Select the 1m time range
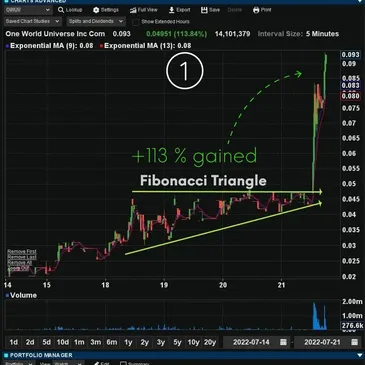Viewport: 365px width, 365px height. (x=79, y=342)
